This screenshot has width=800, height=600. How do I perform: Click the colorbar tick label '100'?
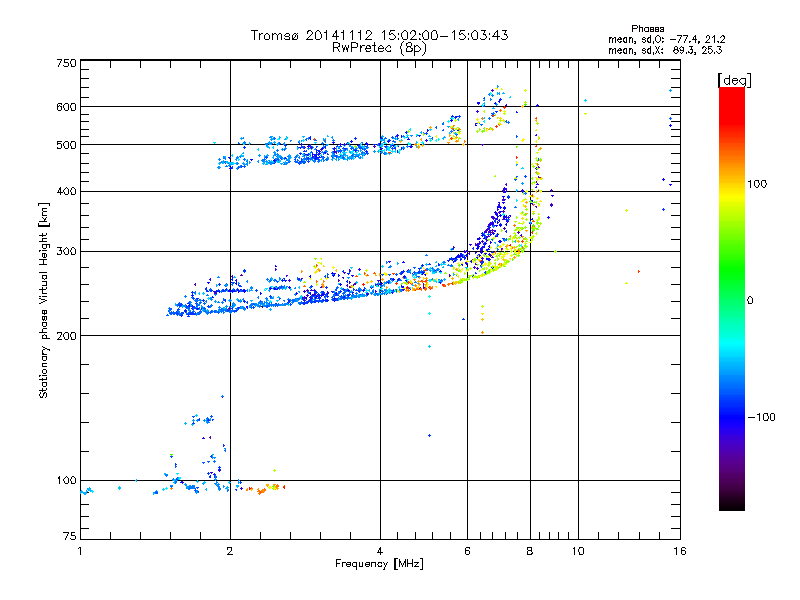pyautogui.click(x=757, y=184)
